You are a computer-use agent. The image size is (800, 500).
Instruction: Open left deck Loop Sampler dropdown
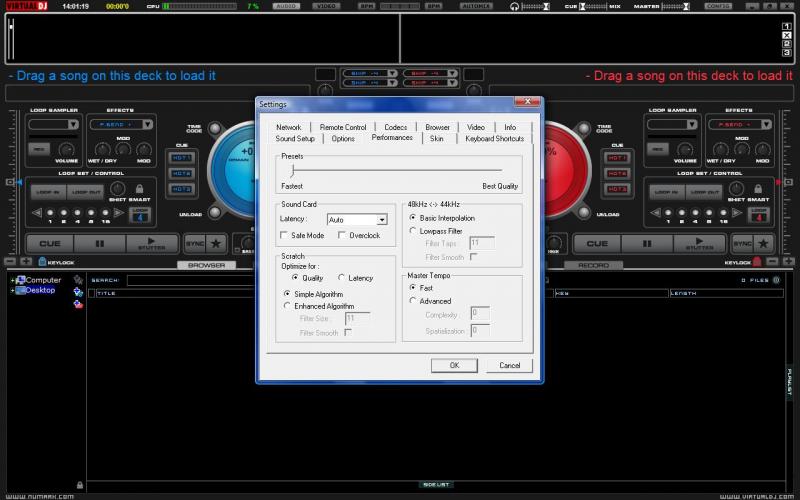coord(73,124)
